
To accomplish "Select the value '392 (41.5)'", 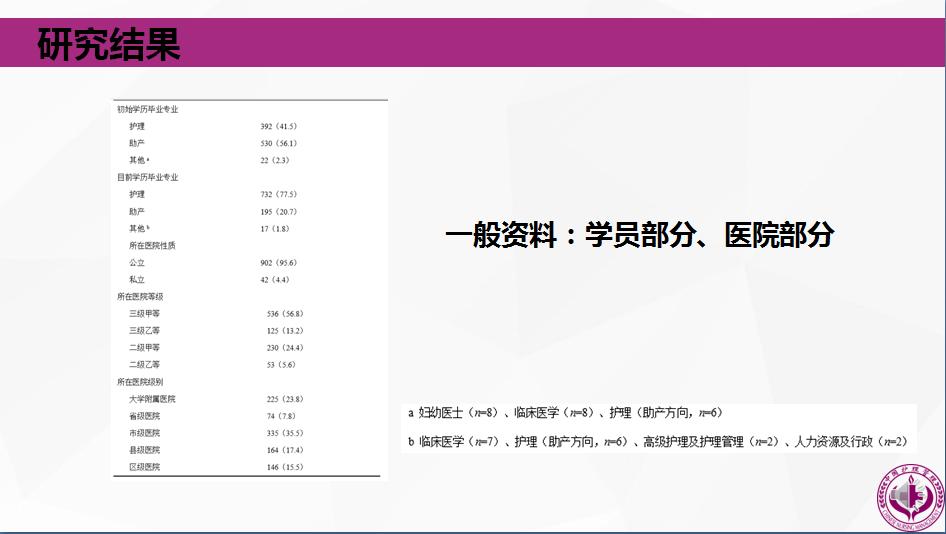I will click(x=279, y=126).
